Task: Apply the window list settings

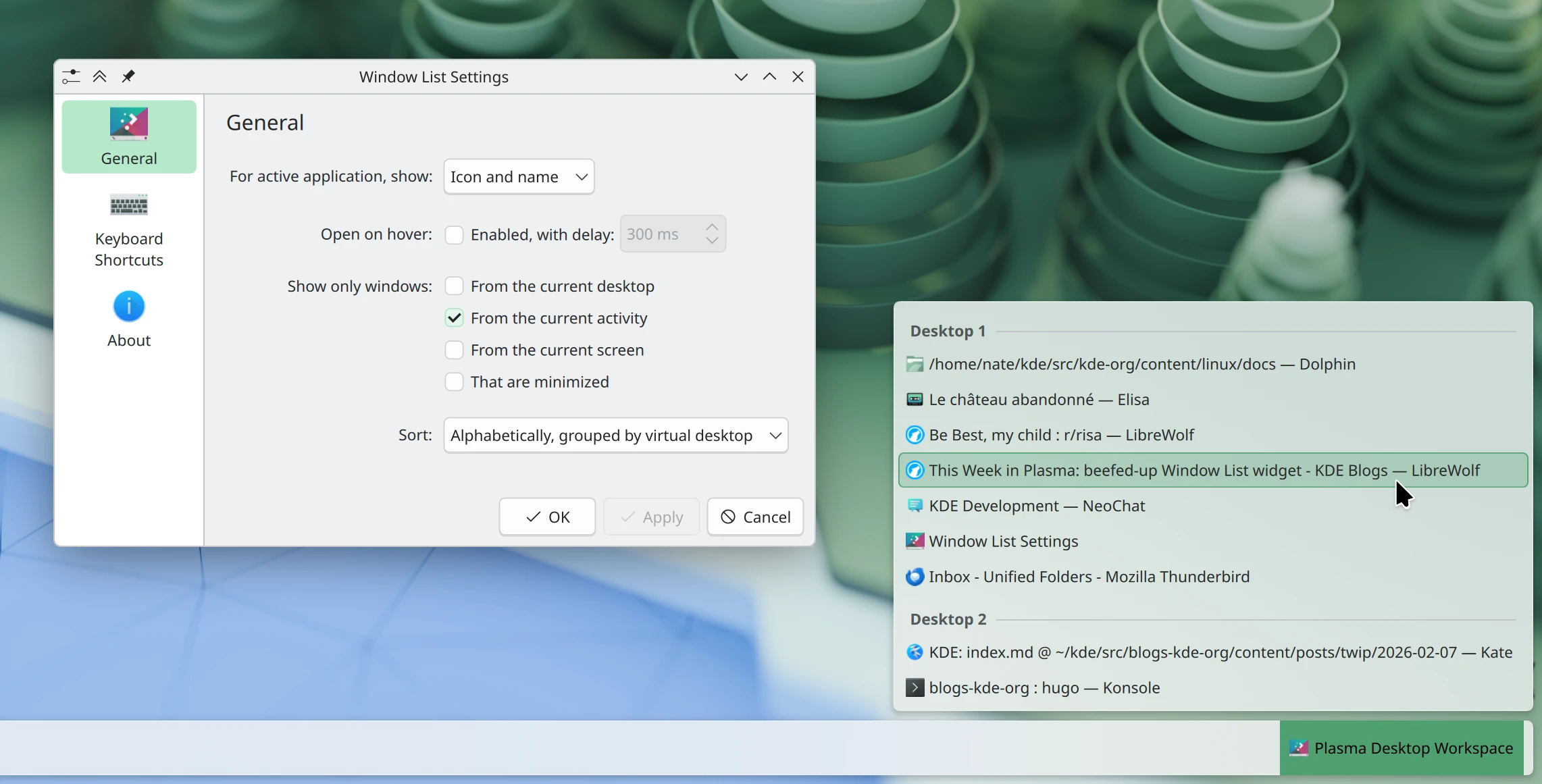Action: pyautogui.click(x=650, y=516)
